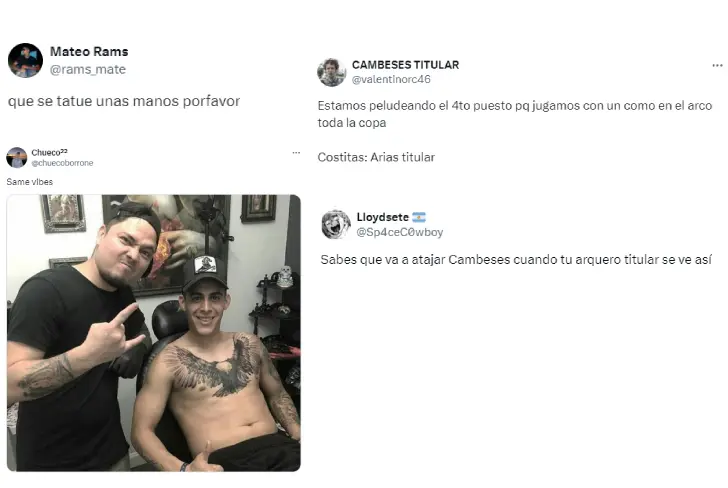Open the 'Sabes que va a atajar Cambeses' tweet
728x488 pixels.
pos(516,260)
